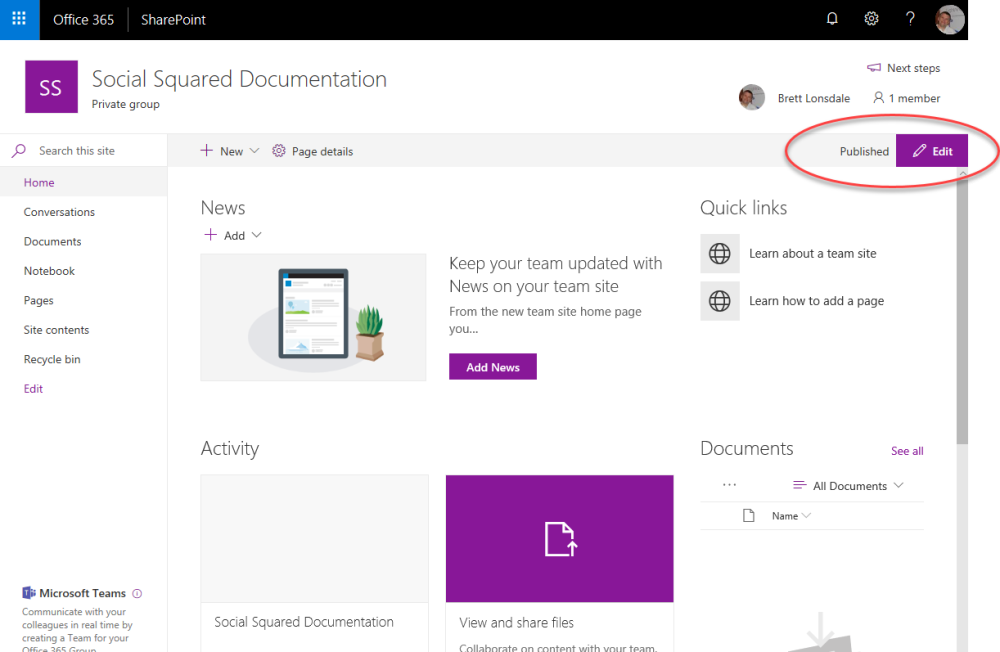Image resolution: width=1000 pixels, height=652 pixels.
Task: Open the Page details panel
Action: click(x=313, y=151)
